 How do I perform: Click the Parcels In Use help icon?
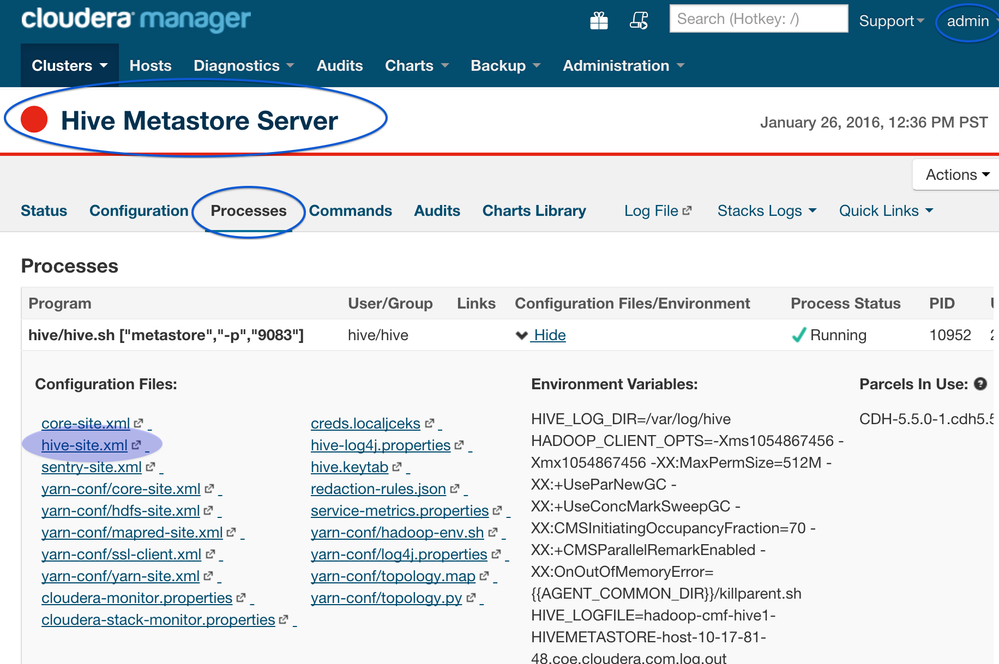[980, 384]
